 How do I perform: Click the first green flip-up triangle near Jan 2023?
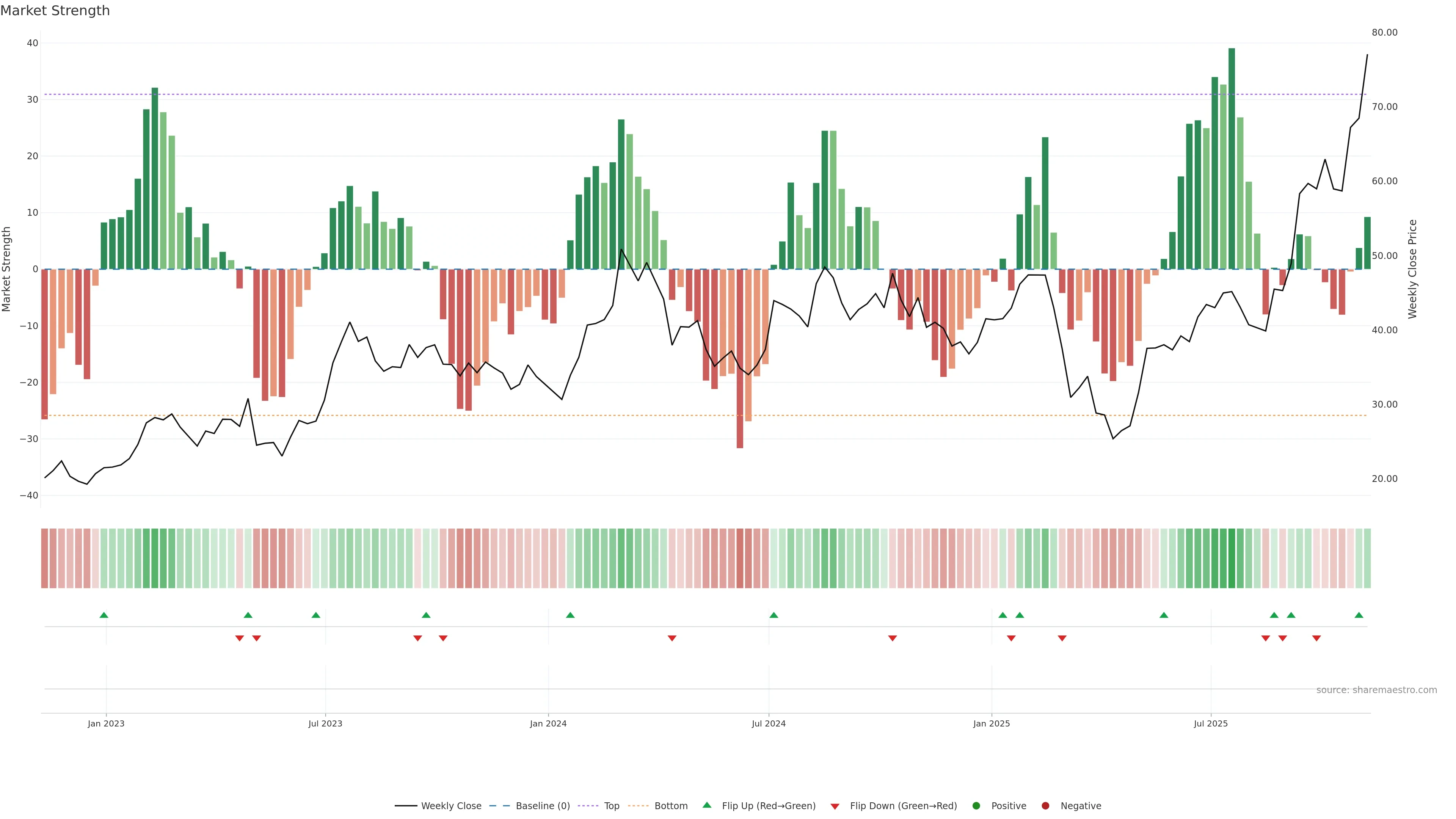(104, 615)
